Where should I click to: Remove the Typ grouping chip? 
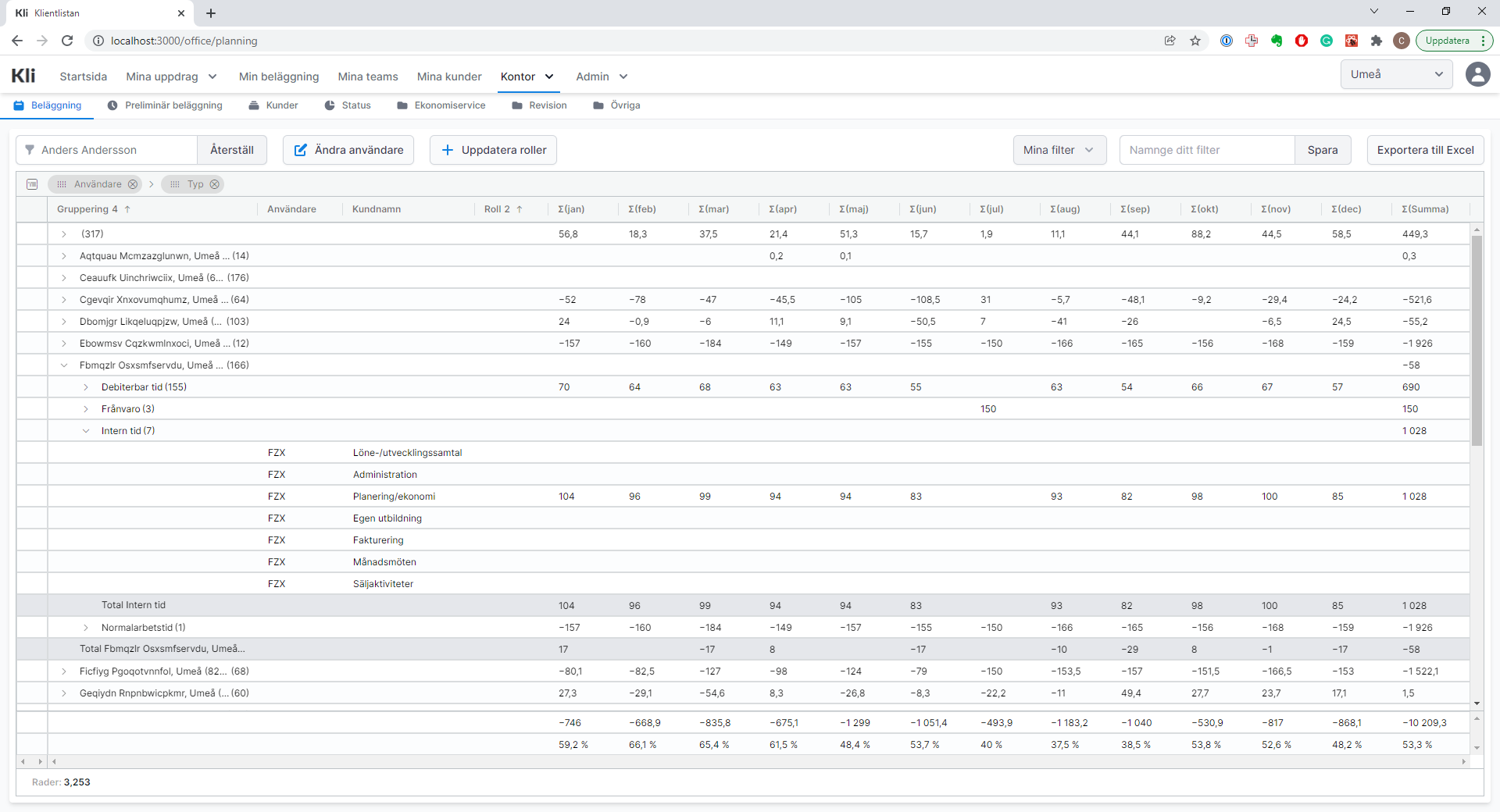click(x=215, y=184)
